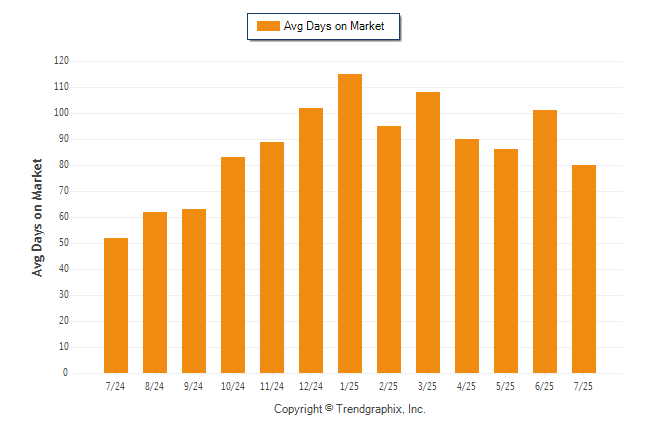Click the Copyright Trendgraphix, Inc. text

click(350, 409)
